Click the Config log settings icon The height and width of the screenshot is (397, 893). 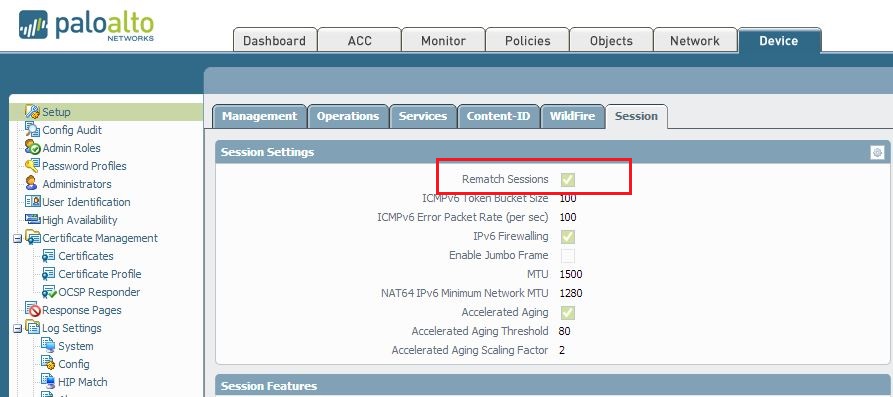tap(49, 364)
